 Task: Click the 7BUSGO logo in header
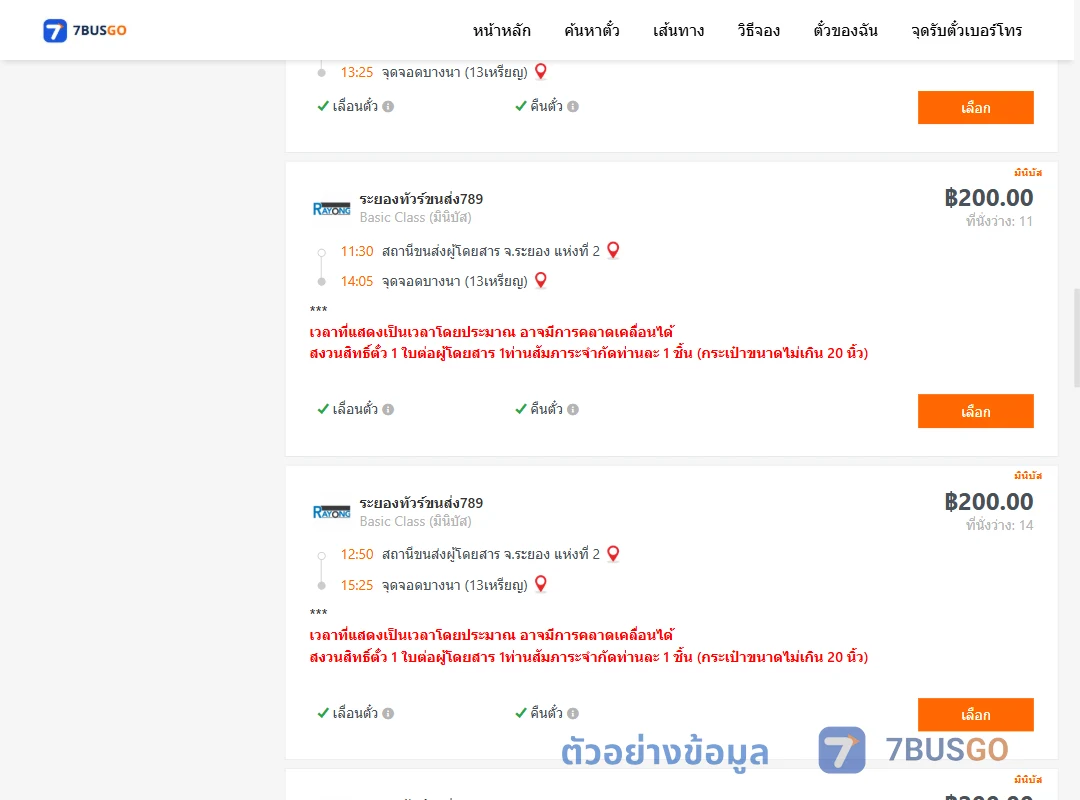tap(85, 30)
